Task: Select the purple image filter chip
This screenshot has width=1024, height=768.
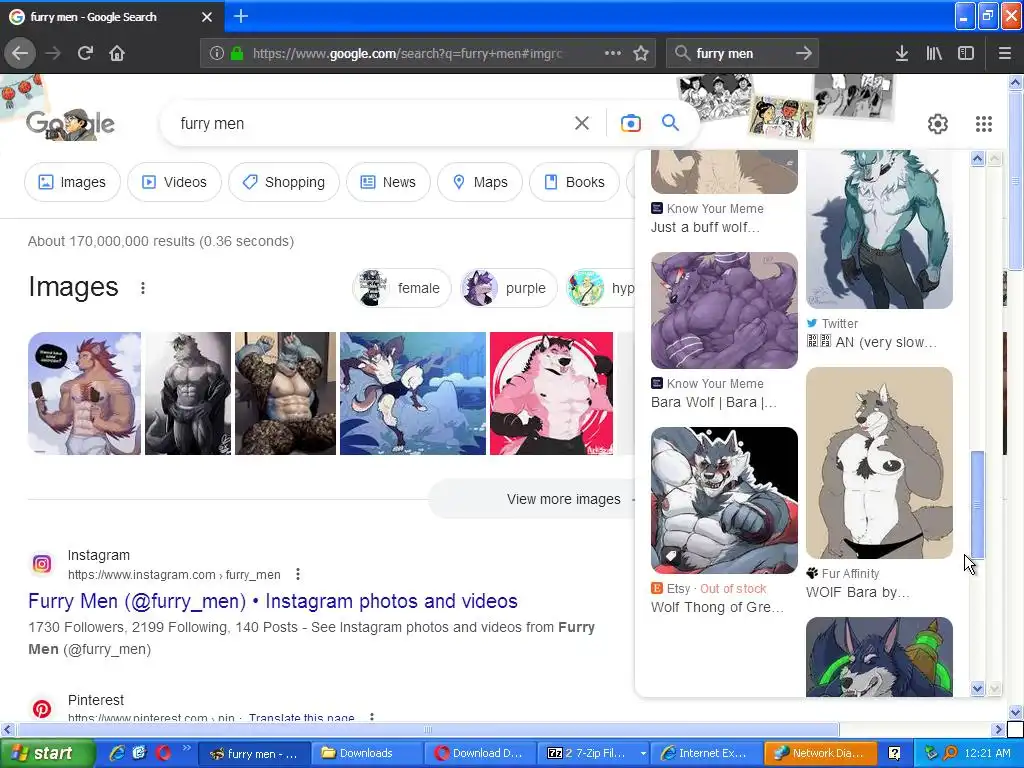Action: tap(509, 288)
